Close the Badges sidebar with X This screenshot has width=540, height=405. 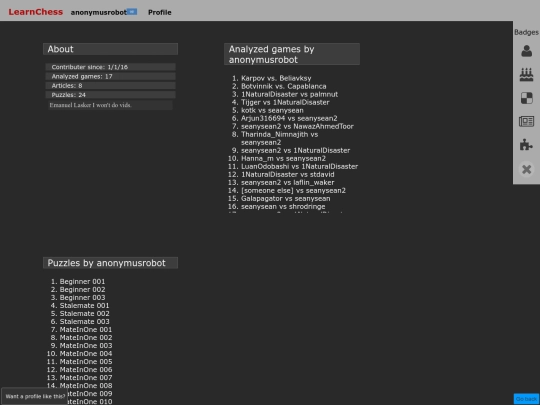(526, 169)
